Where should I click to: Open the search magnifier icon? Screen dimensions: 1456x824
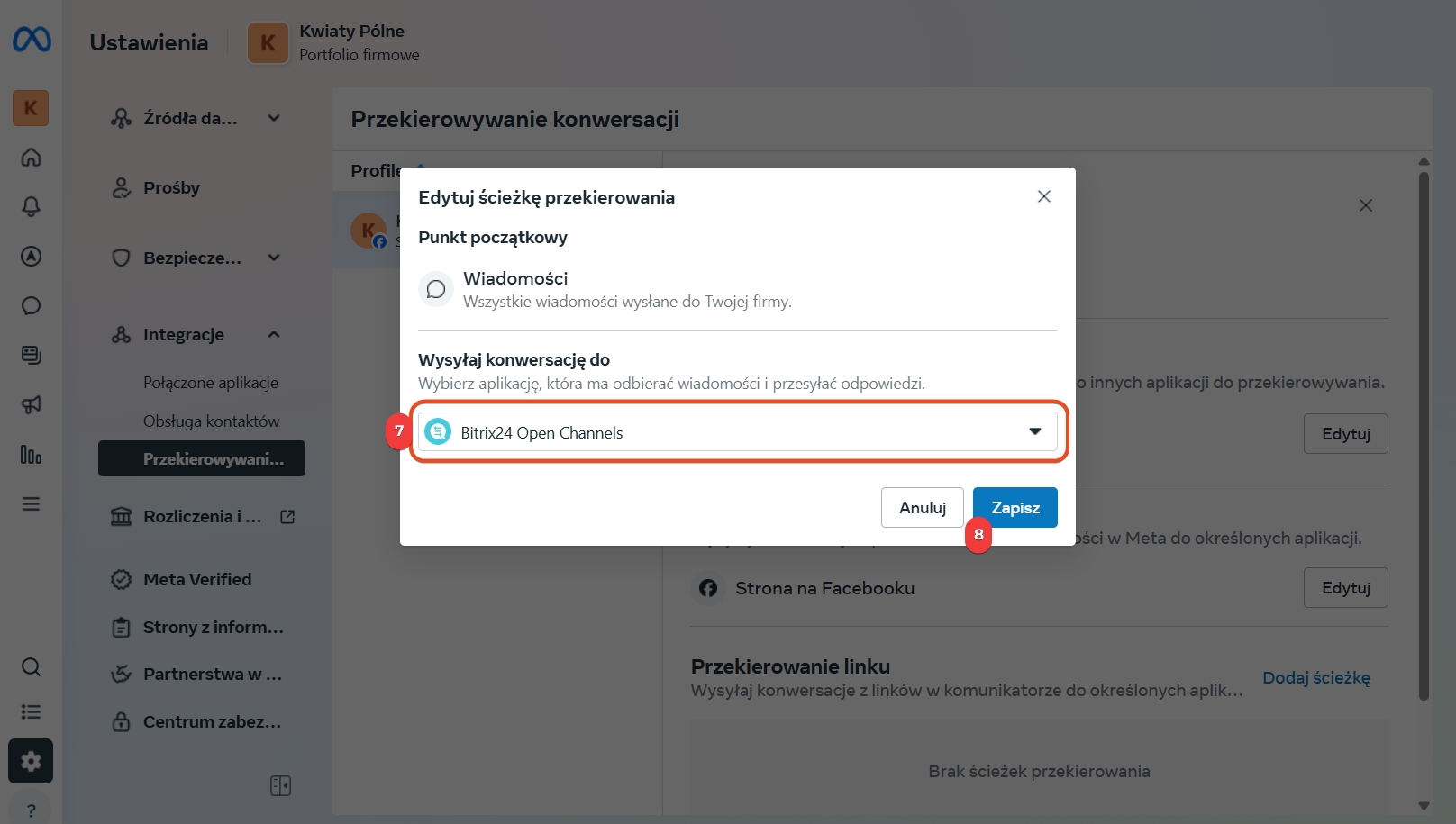[x=31, y=667]
